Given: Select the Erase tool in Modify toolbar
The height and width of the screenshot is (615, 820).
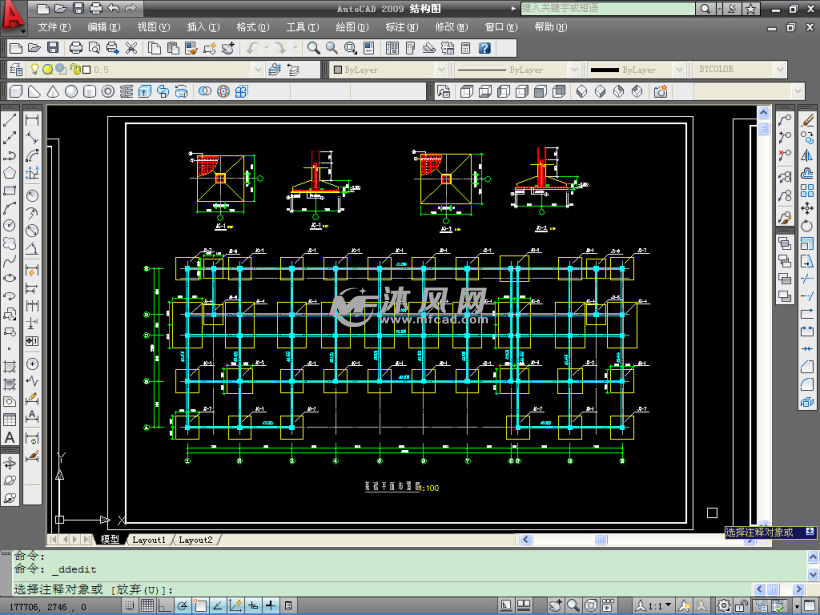Looking at the screenshot, I should tap(808, 119).
